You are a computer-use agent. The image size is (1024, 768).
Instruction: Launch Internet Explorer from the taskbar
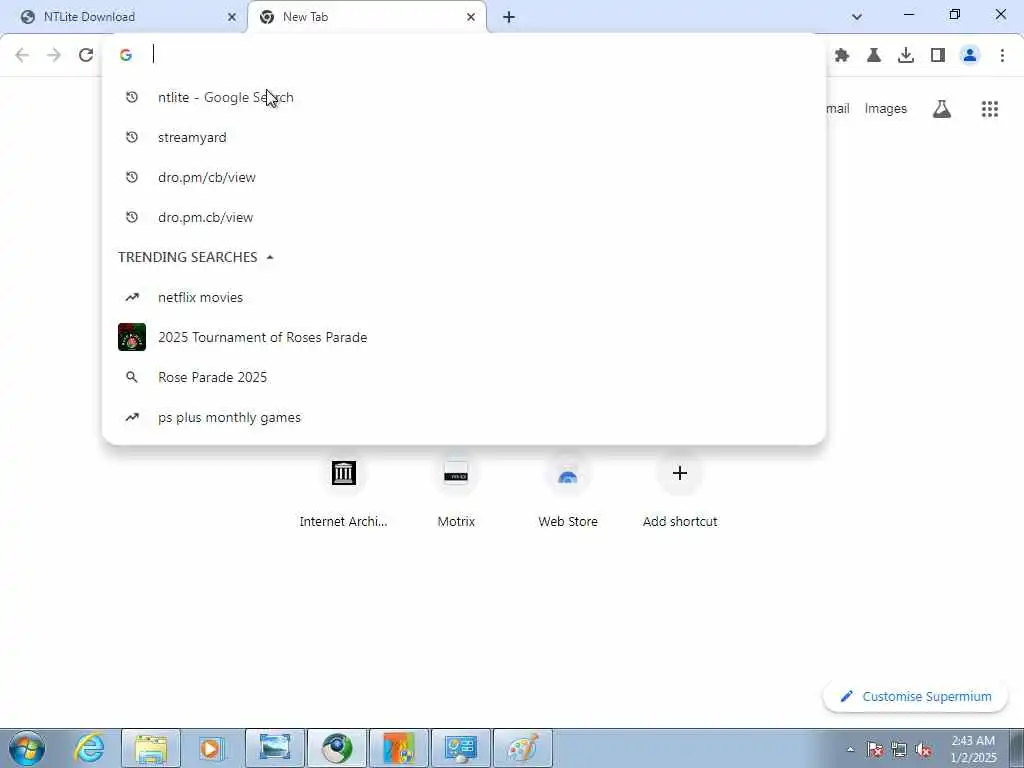(89, 748)
